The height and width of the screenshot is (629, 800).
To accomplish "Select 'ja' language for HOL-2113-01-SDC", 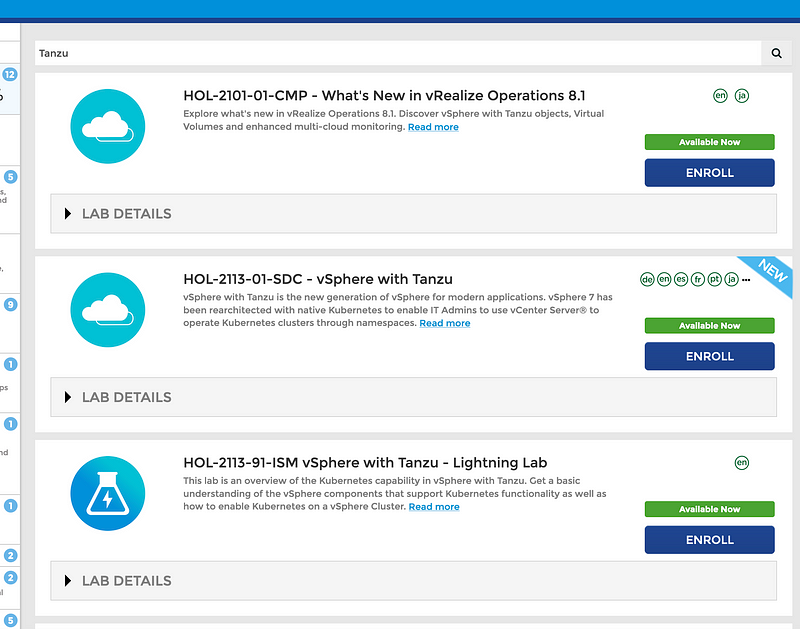I will coord(731,279).
